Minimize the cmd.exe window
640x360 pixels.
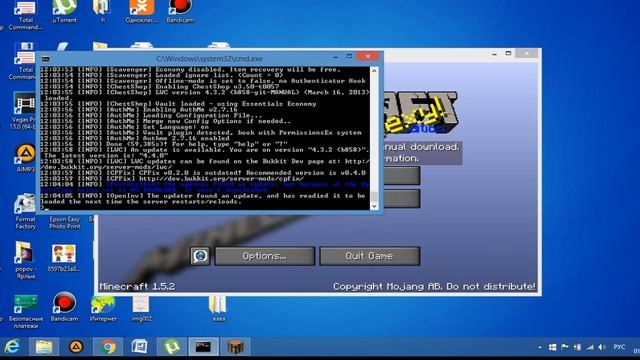pos(335,57)
